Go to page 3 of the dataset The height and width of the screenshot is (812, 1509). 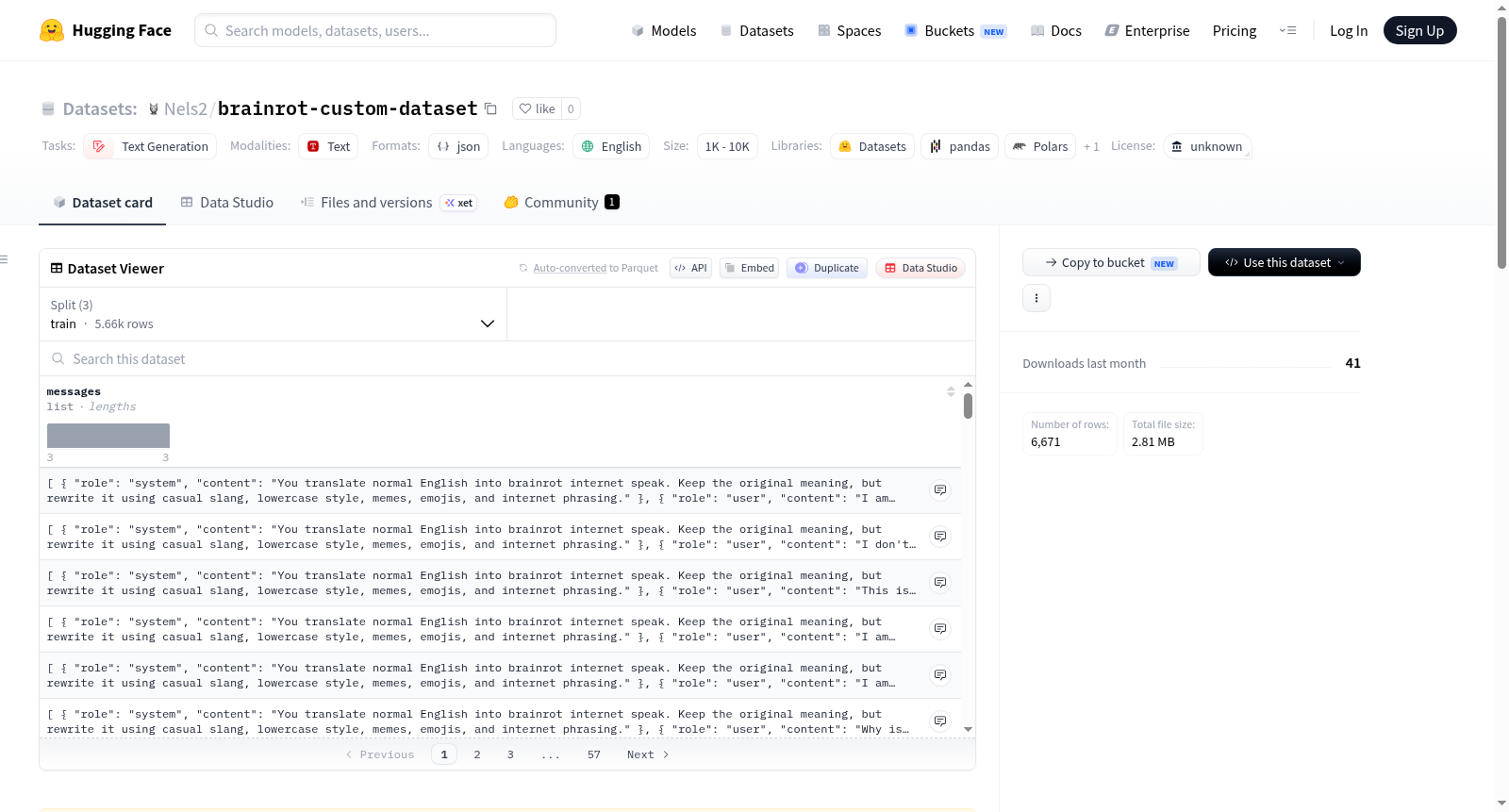pos(510,754)
